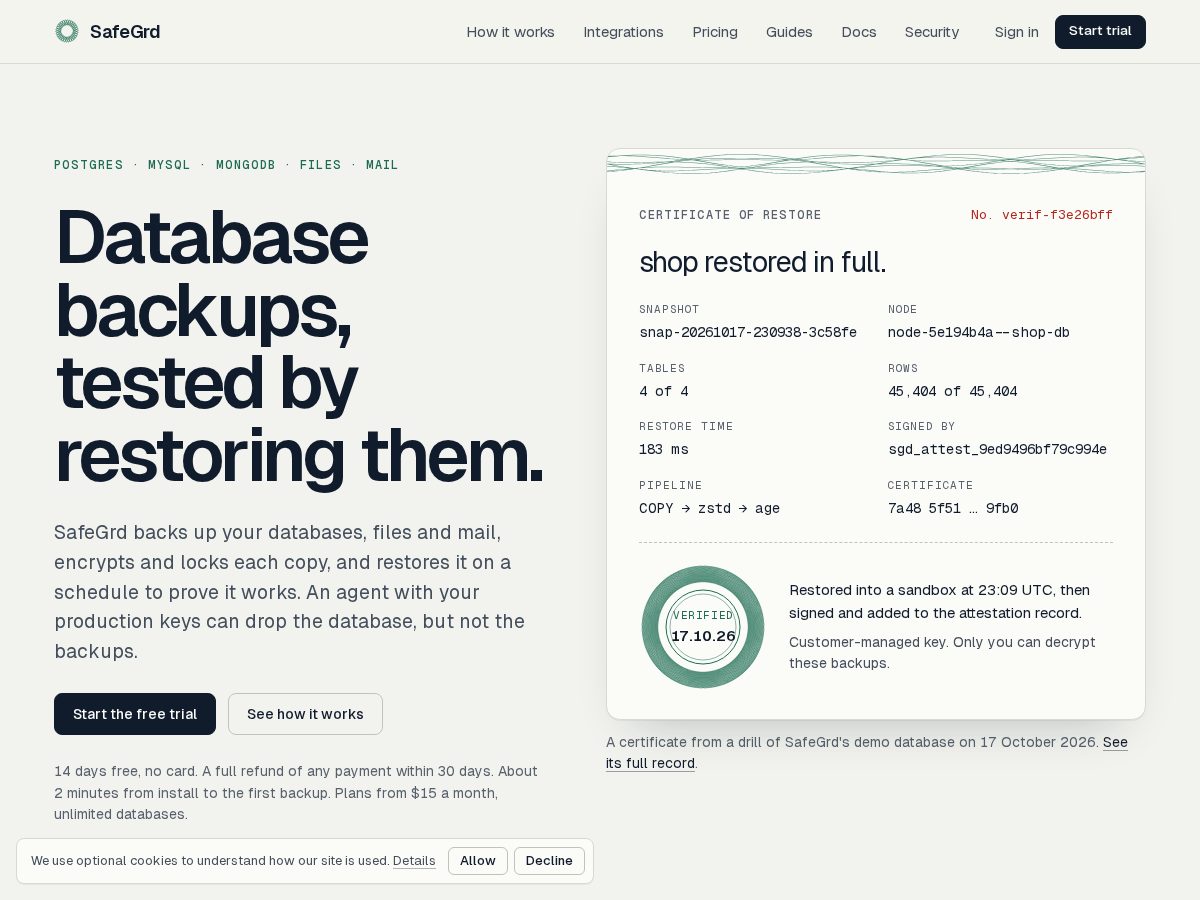Click the rows value 45,404 of 45,404
Screen dimensions: 1200x900
[x=953, y=391]
